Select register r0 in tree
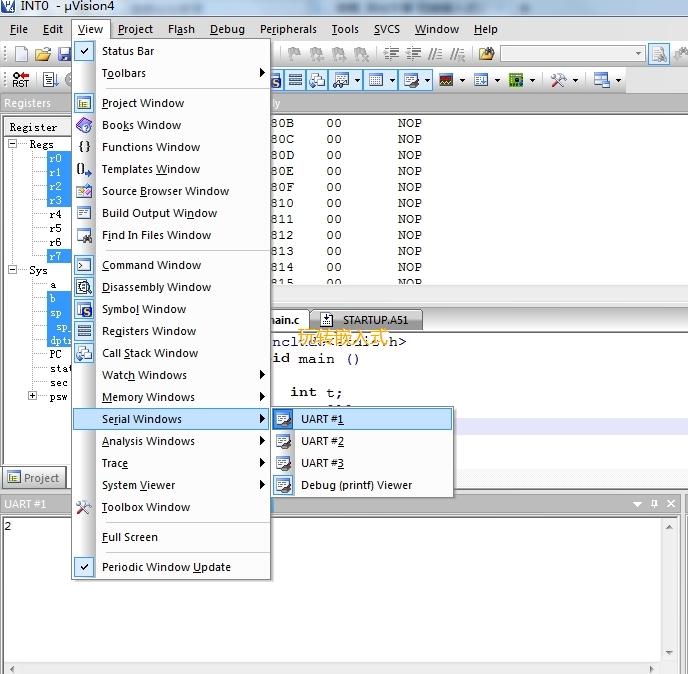This screenshot has width=688, height=674. (55, 158)
